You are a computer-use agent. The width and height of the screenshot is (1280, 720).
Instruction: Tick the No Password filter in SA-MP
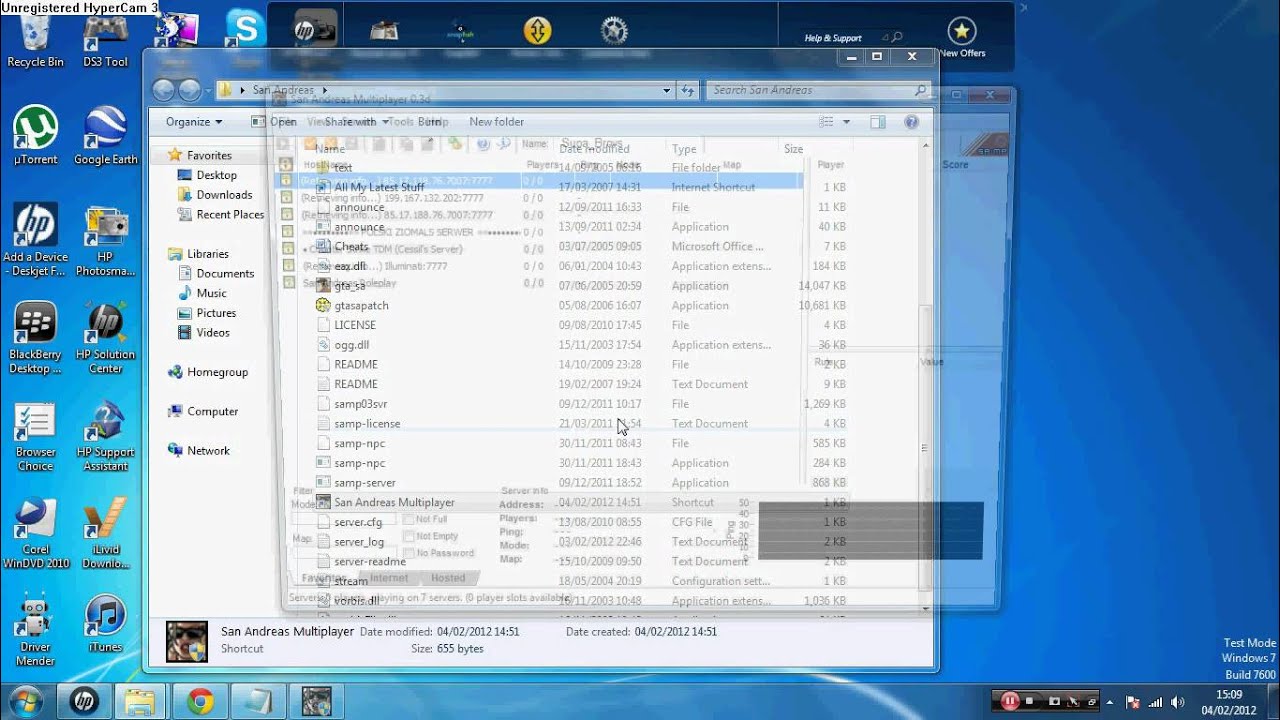click(x=408, y=553)
